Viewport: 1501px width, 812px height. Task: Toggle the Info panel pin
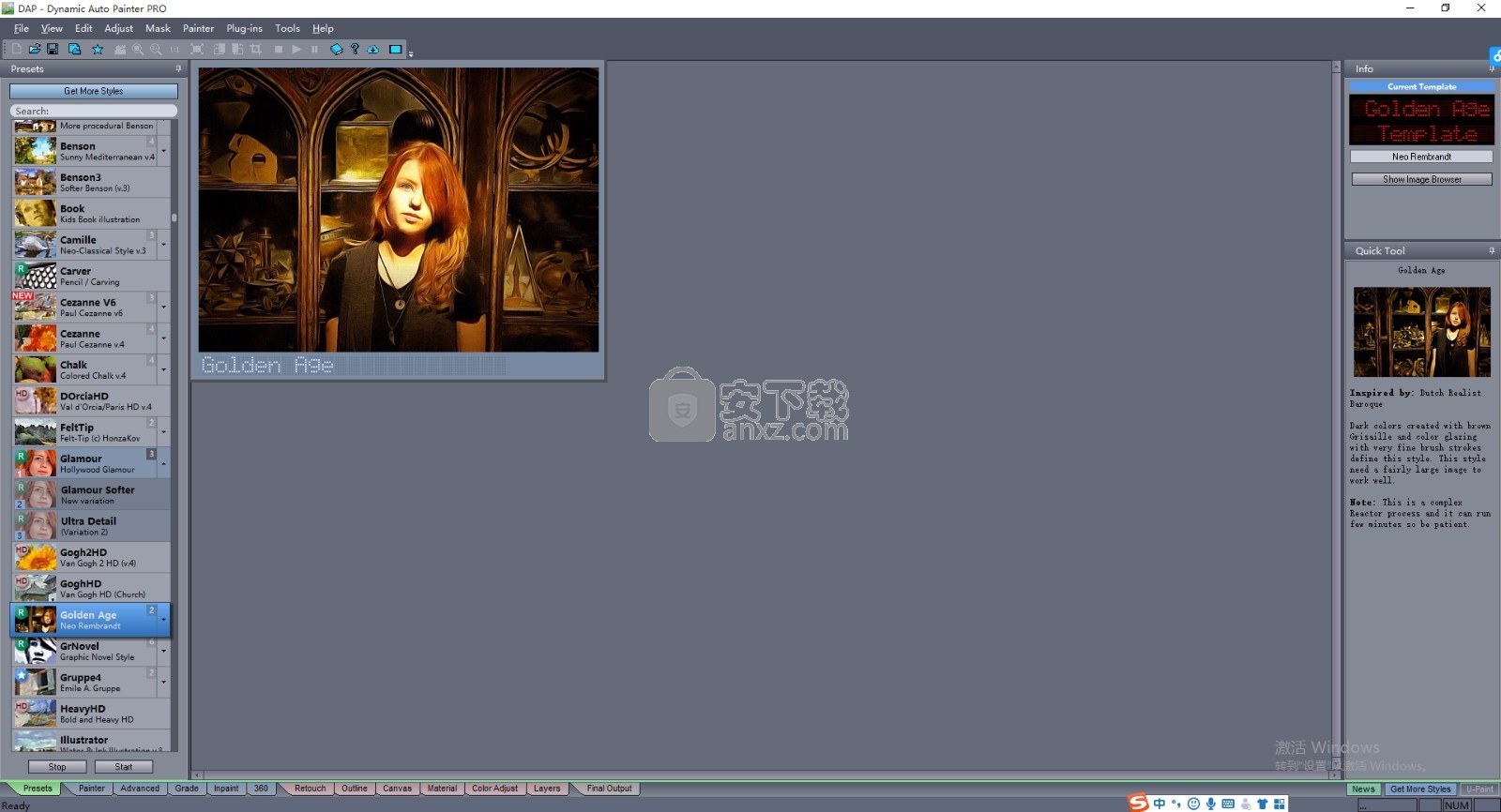click(x=1492, y=68)
